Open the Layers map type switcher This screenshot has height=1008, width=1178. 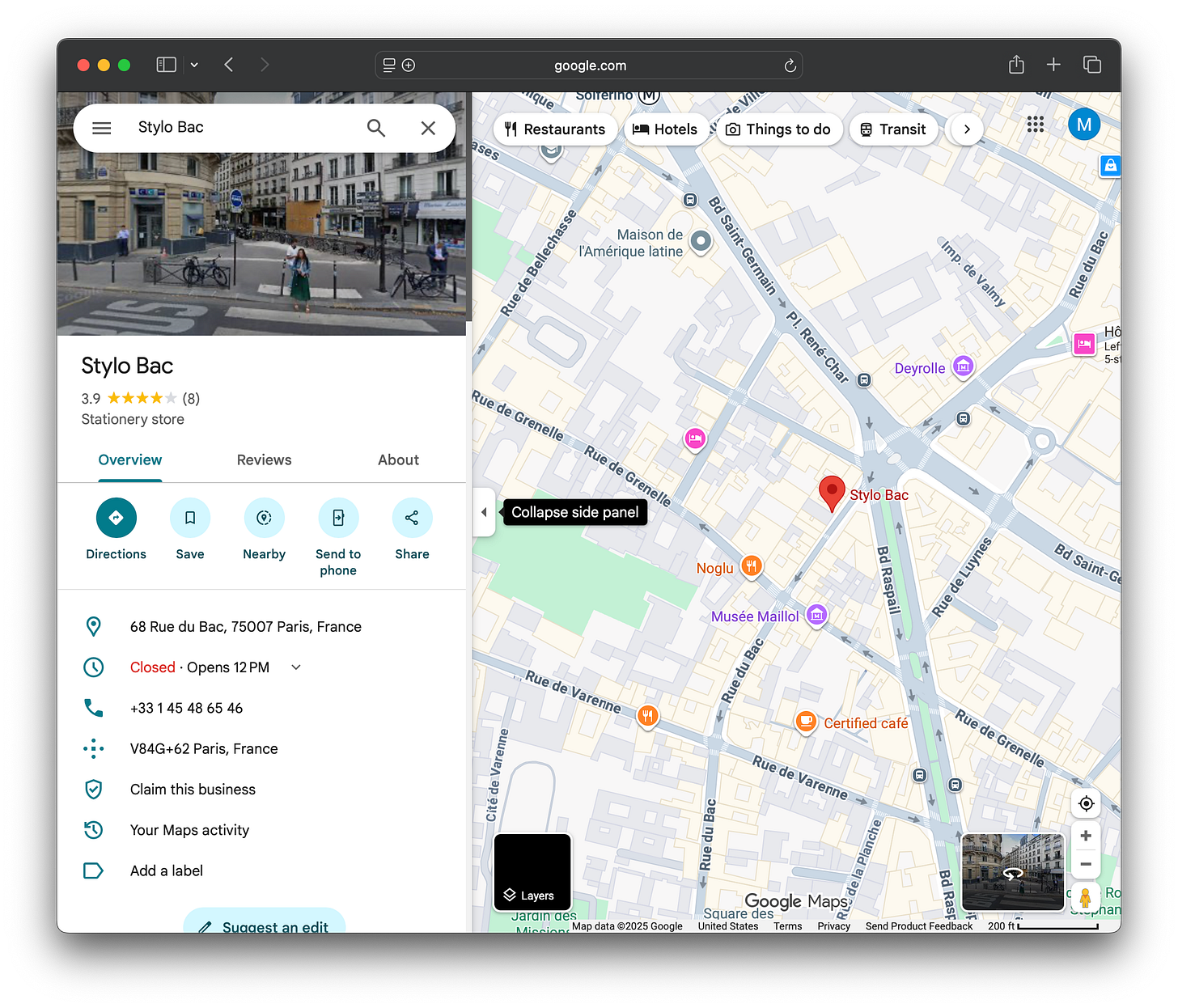(532, 872)
